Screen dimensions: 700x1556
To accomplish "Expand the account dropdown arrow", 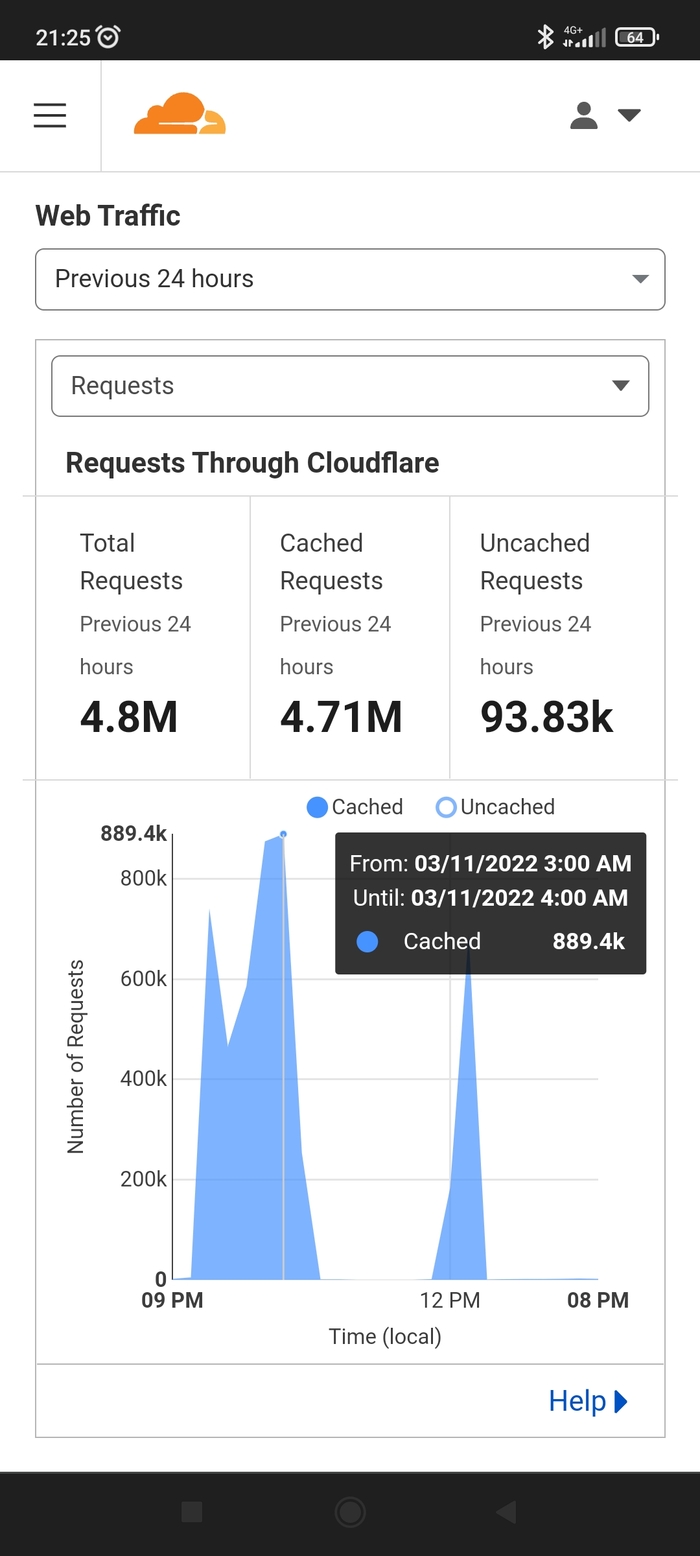I will click(x=629, y=115).
